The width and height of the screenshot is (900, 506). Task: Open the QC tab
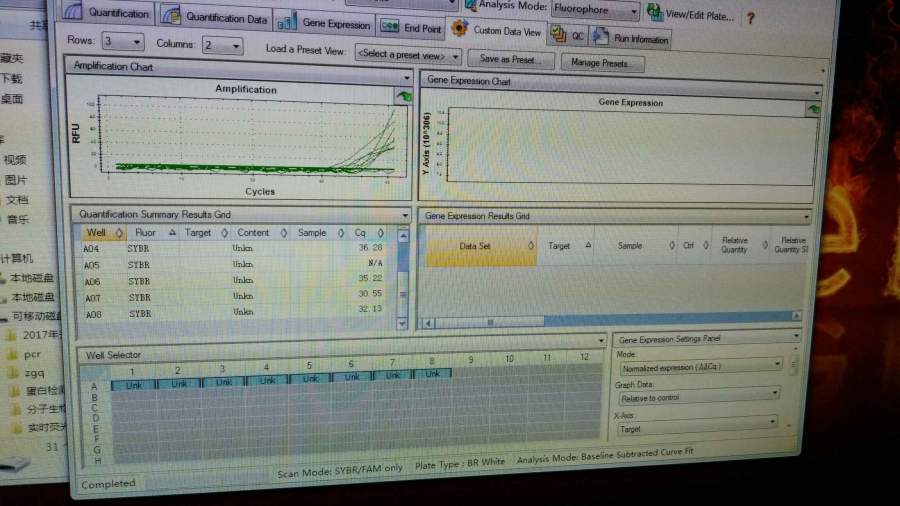568,35
